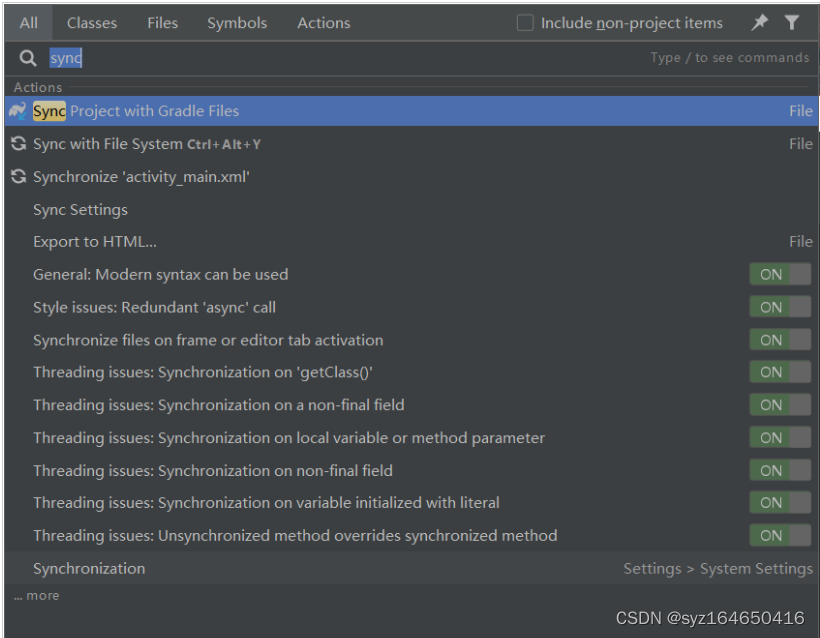Switch to the Classes tab
Image resolution: width=820 pixels, height=638 pixels.
coord(92,22)
